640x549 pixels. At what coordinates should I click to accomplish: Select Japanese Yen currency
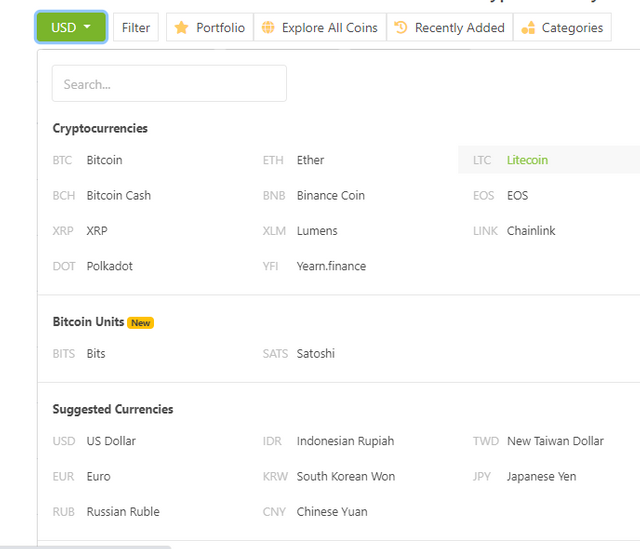click(x=541, y=476)
